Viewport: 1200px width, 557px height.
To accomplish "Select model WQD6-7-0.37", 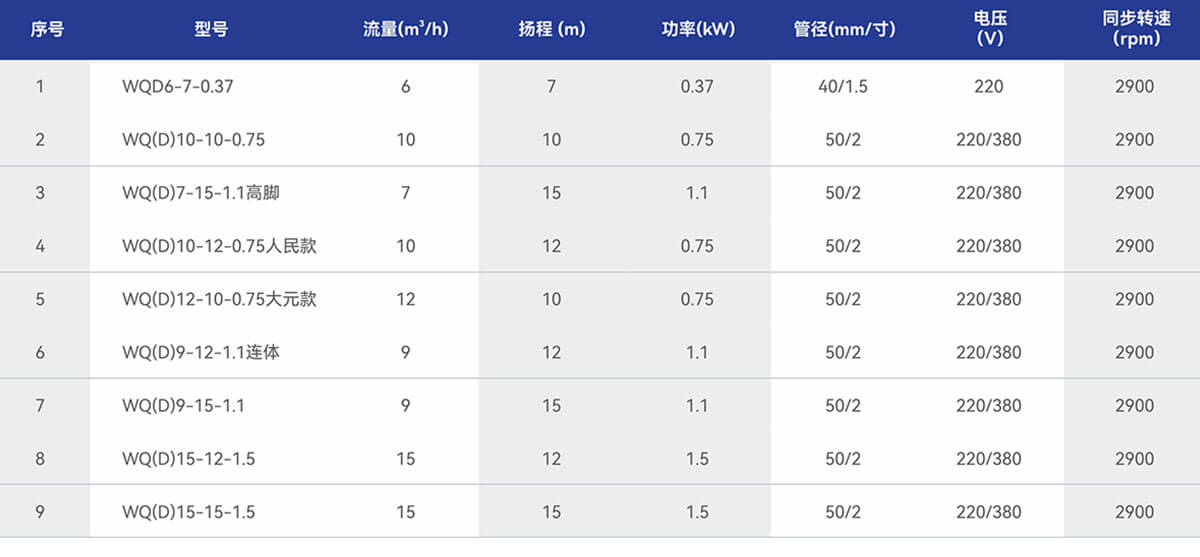I will coord(177,87).
